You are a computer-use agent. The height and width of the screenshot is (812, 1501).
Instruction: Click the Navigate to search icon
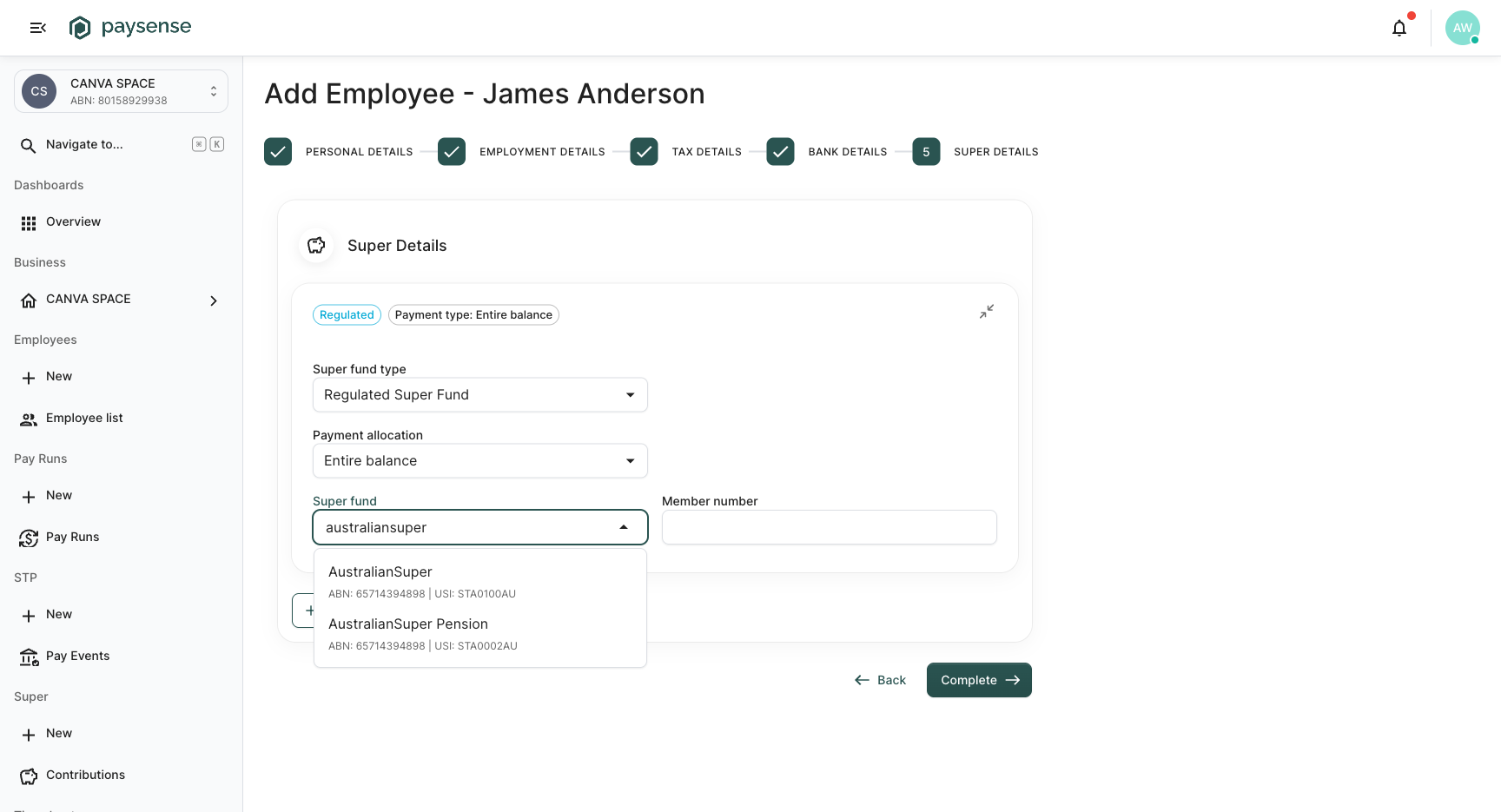[x=29, y=145]
